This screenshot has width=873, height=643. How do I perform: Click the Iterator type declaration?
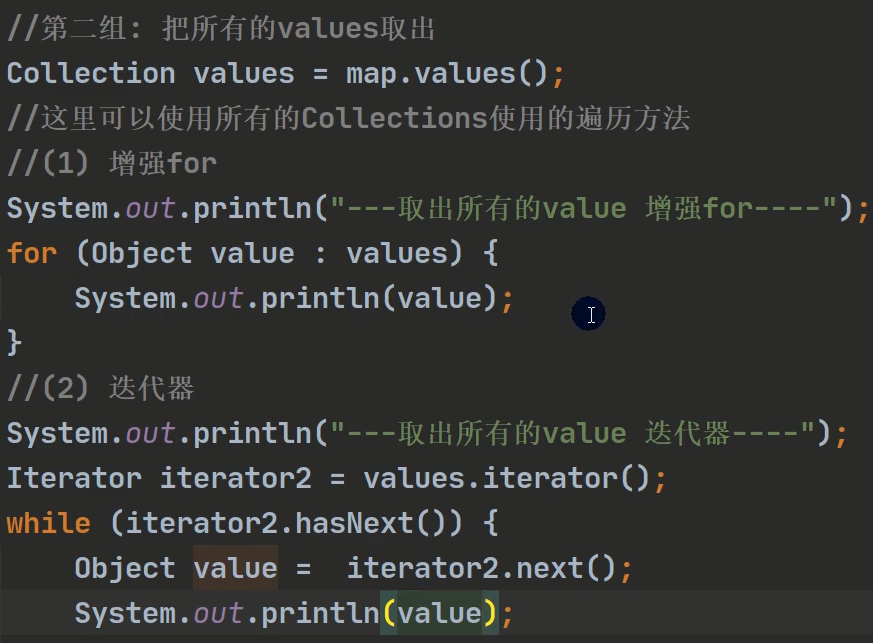(74, 478)
